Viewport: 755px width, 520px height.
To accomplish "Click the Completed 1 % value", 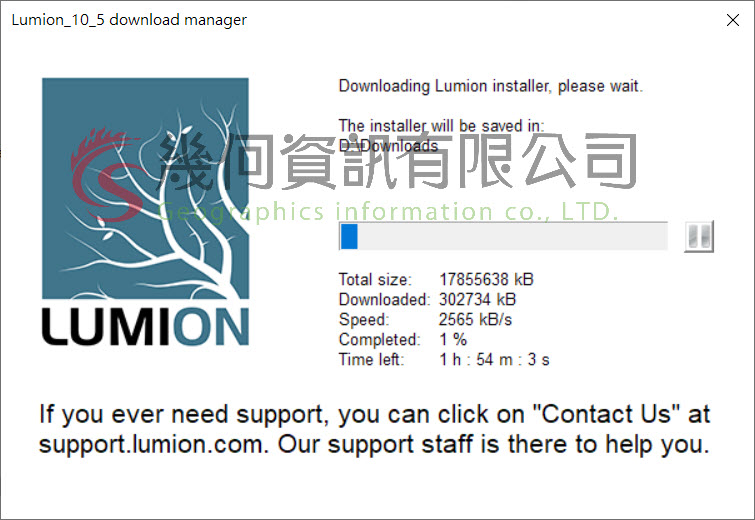I will (x=453, y=339).
